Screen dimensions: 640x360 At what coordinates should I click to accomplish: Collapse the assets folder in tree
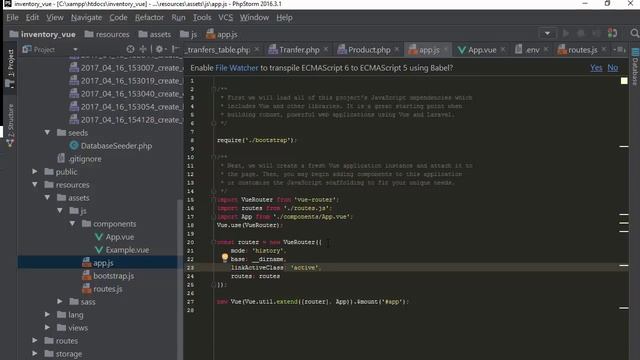tap(47, 198)
